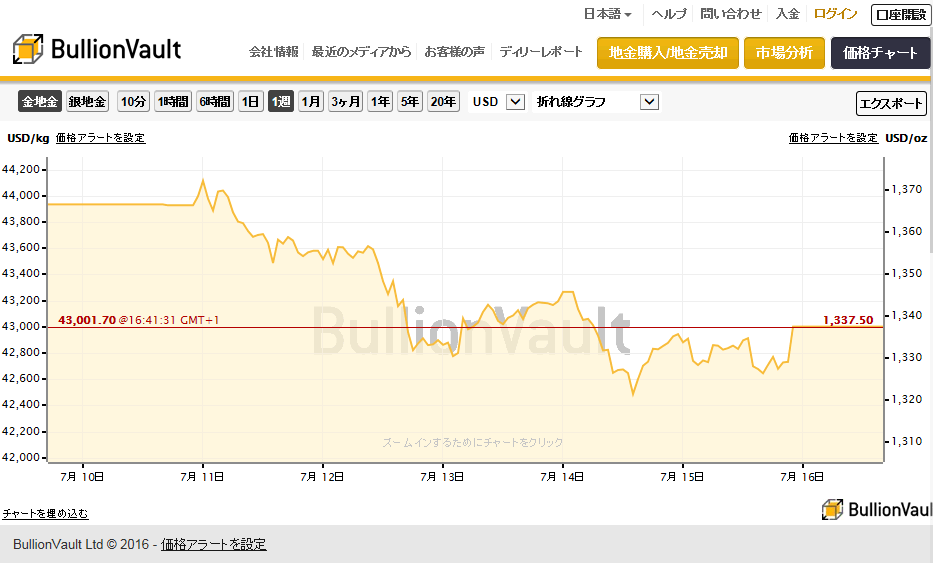
Task: Select the 20年 time range
Action: click(x=443, y=102)
